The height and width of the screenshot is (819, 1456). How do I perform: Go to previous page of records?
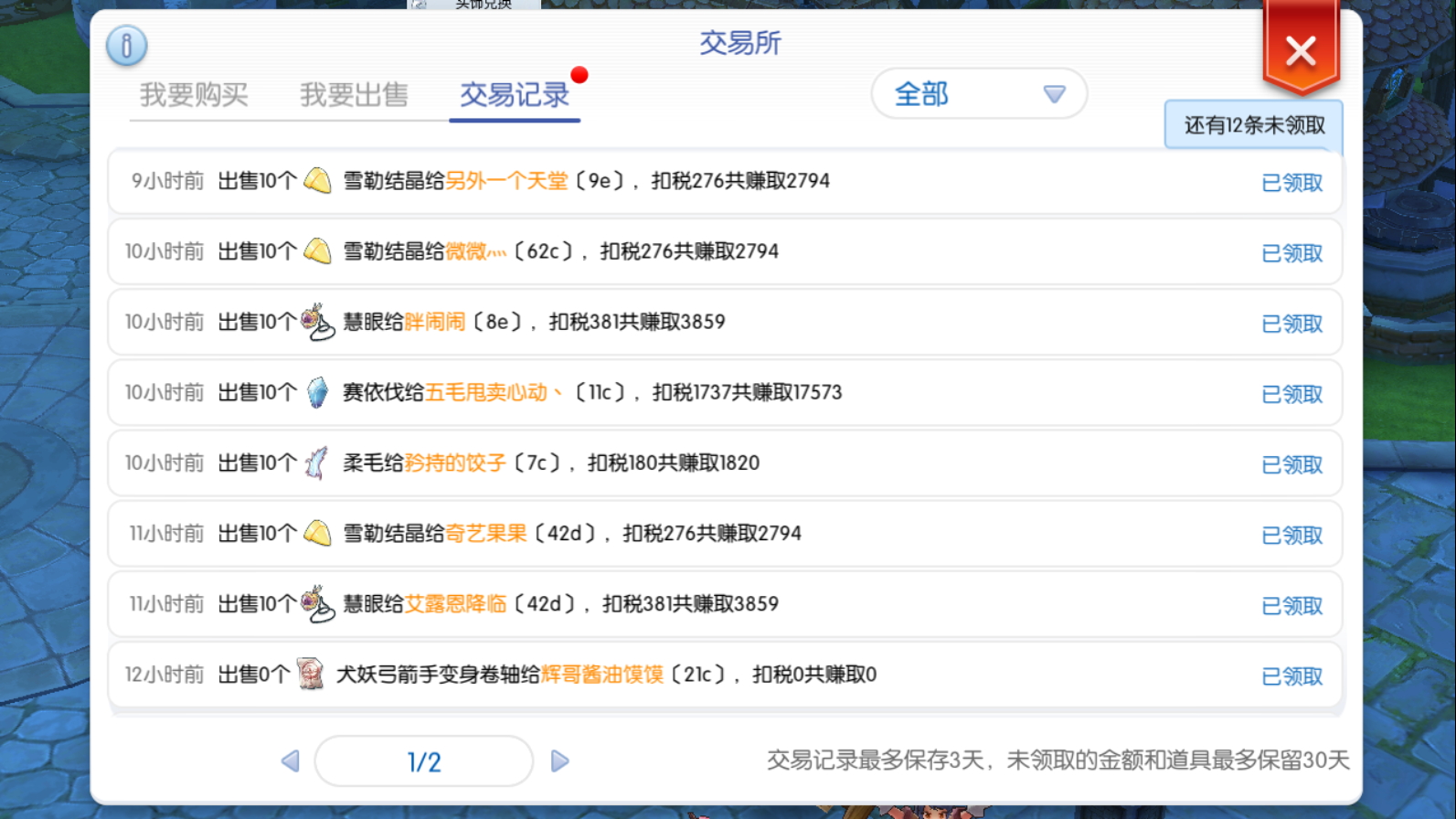point(290,761)
